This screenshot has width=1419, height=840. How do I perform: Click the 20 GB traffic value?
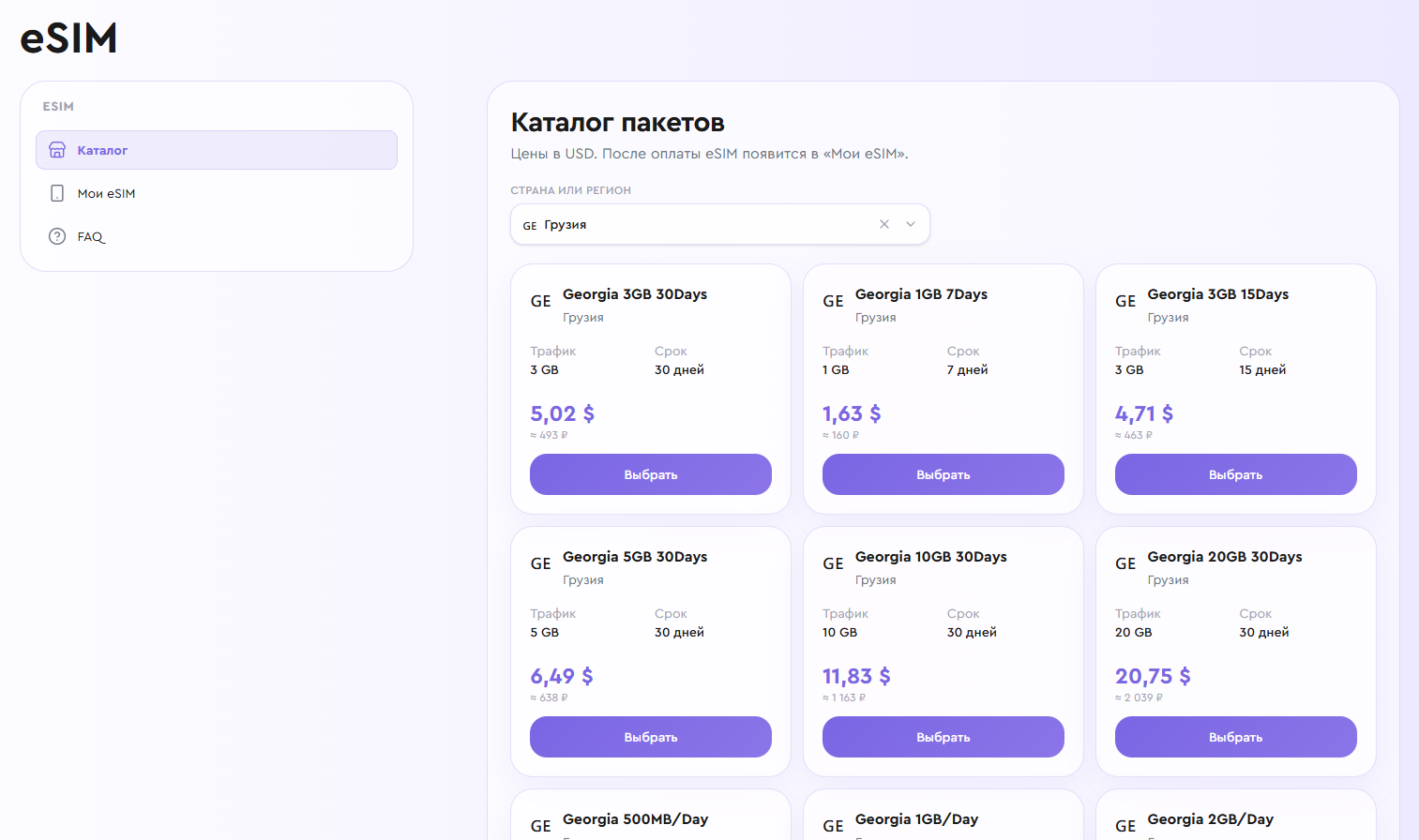tap(1134, 633)
